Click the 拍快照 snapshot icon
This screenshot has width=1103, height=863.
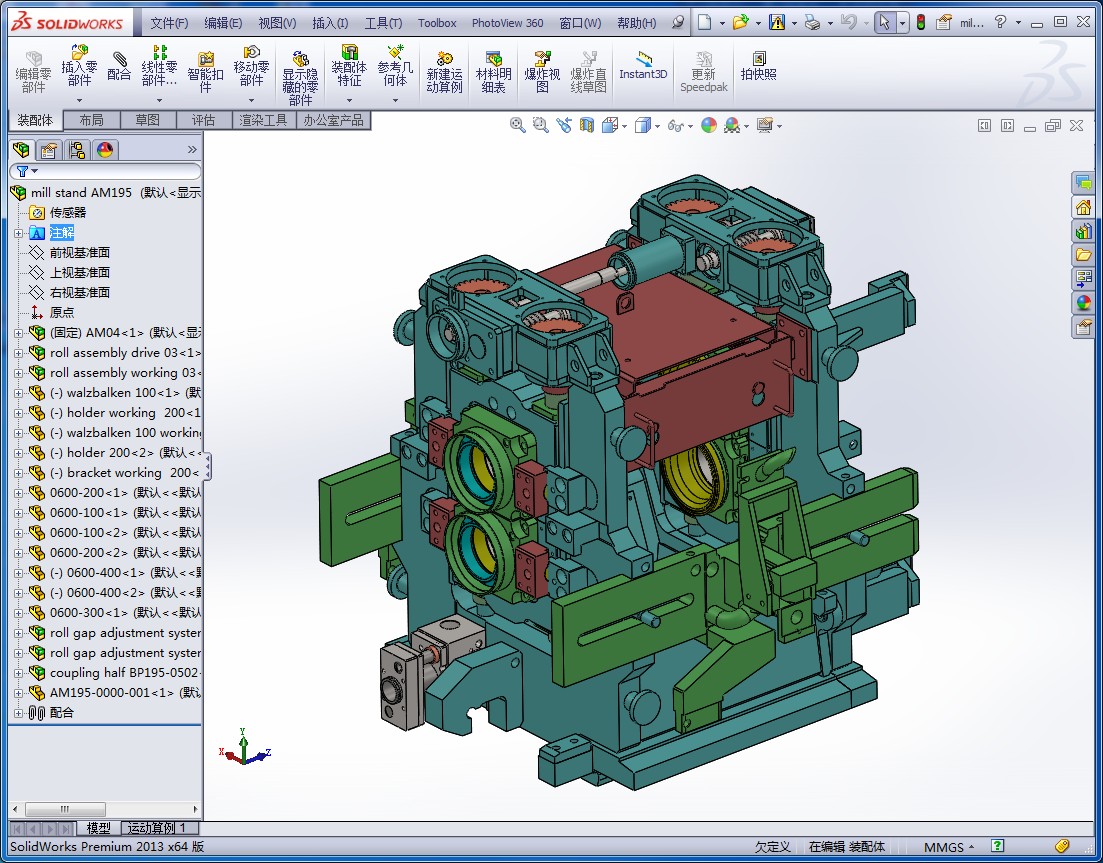(758, 66)
